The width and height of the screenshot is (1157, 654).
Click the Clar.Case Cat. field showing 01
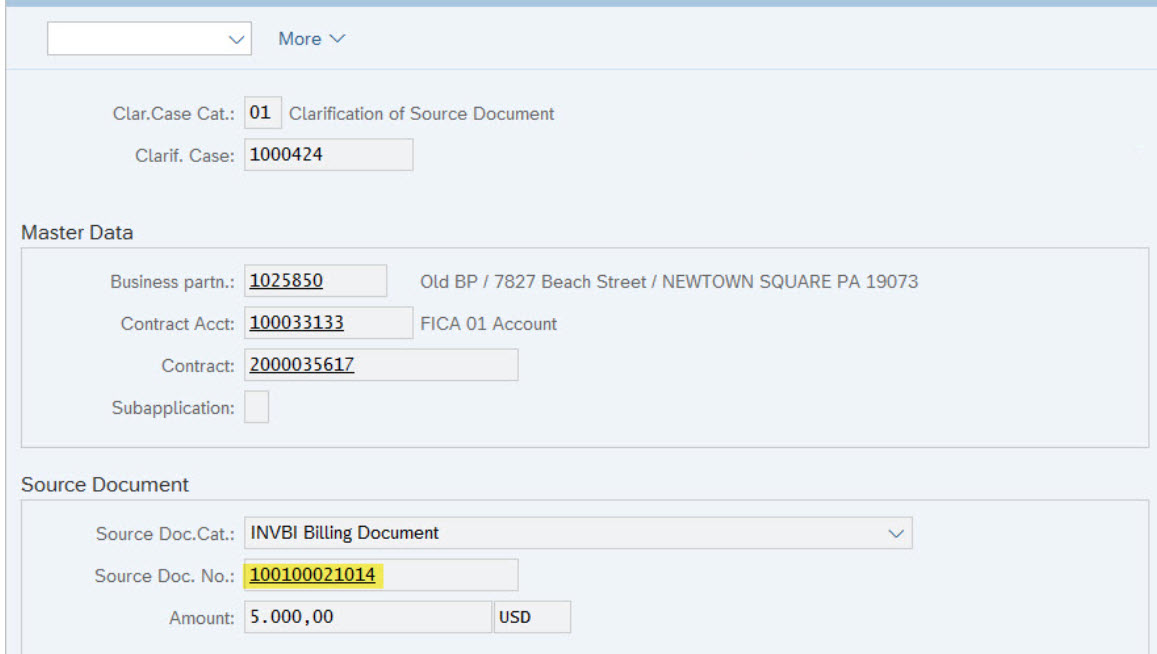262,114
